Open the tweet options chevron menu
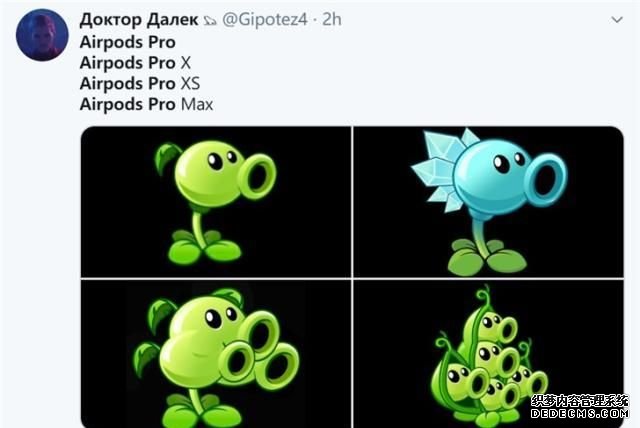This screenshot has height=428, width=640. [x=617, y=20]
